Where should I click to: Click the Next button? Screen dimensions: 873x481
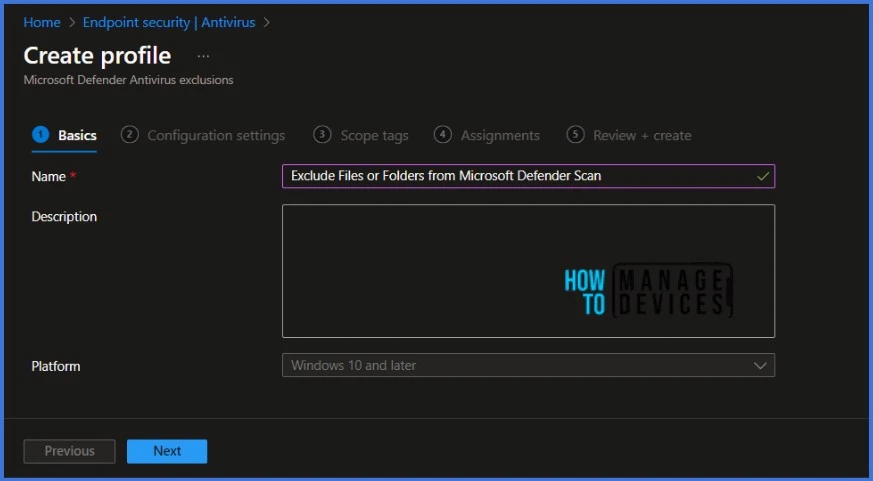[167, 451]
